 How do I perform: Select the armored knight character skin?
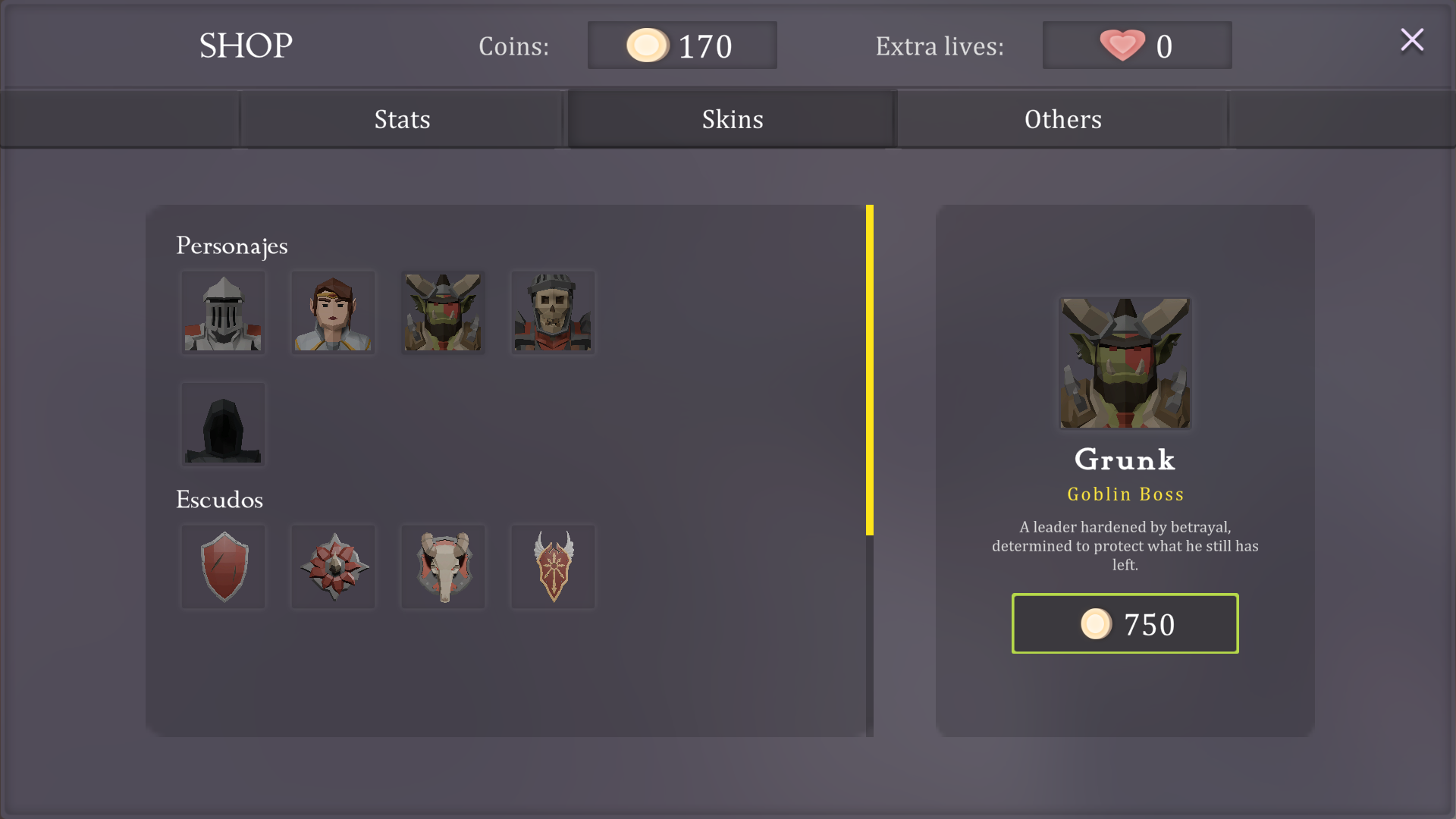[223, 312]
